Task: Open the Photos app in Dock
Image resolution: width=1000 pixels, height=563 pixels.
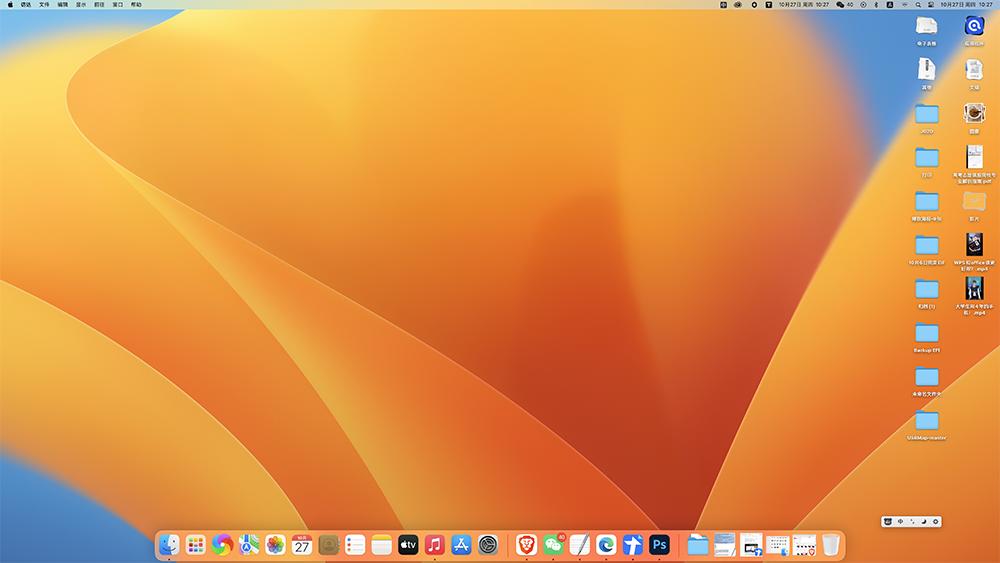Action: (x=275, y=545)
